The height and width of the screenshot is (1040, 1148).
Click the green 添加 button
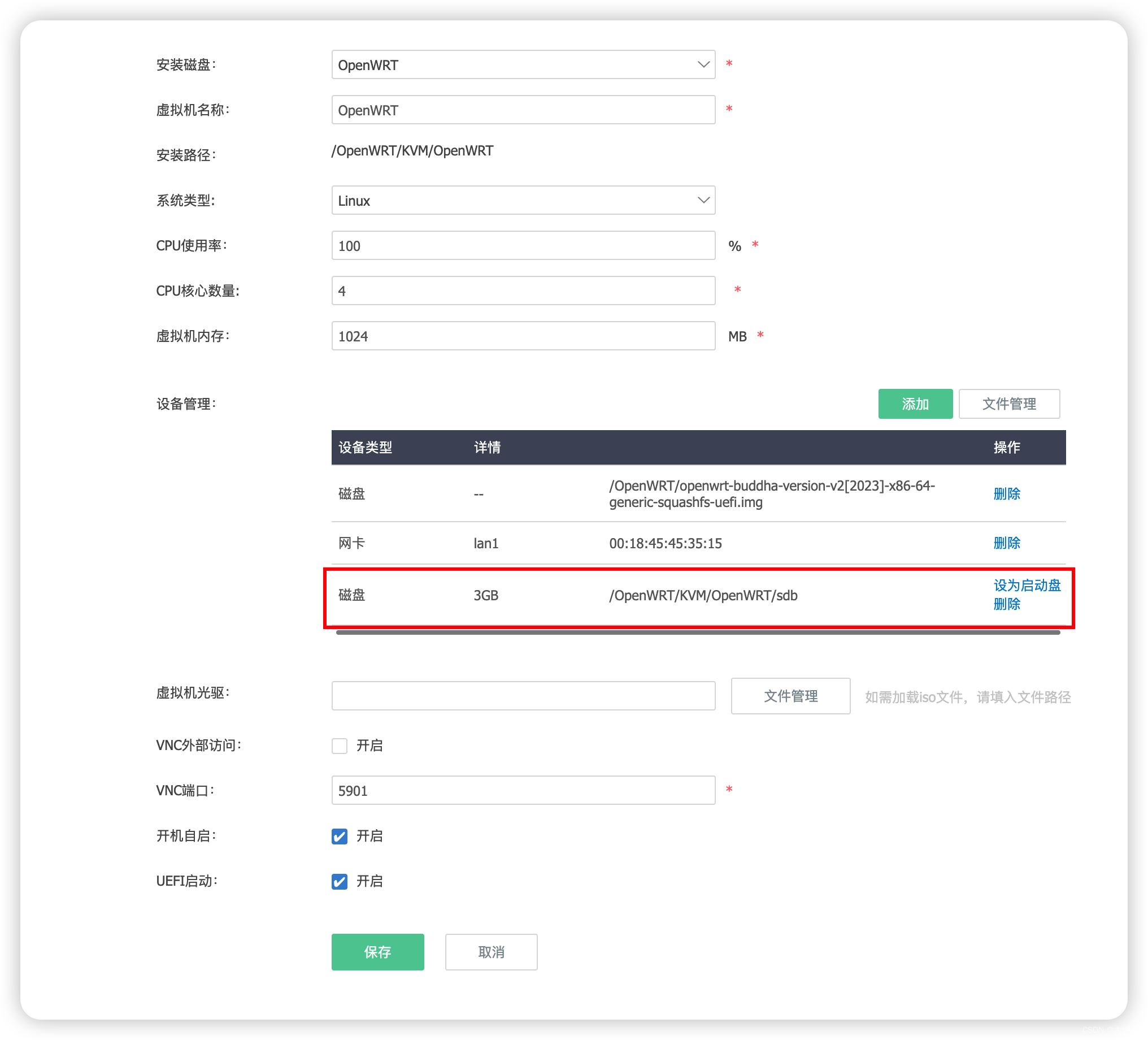pyautogui.click(x=915, y=403)
